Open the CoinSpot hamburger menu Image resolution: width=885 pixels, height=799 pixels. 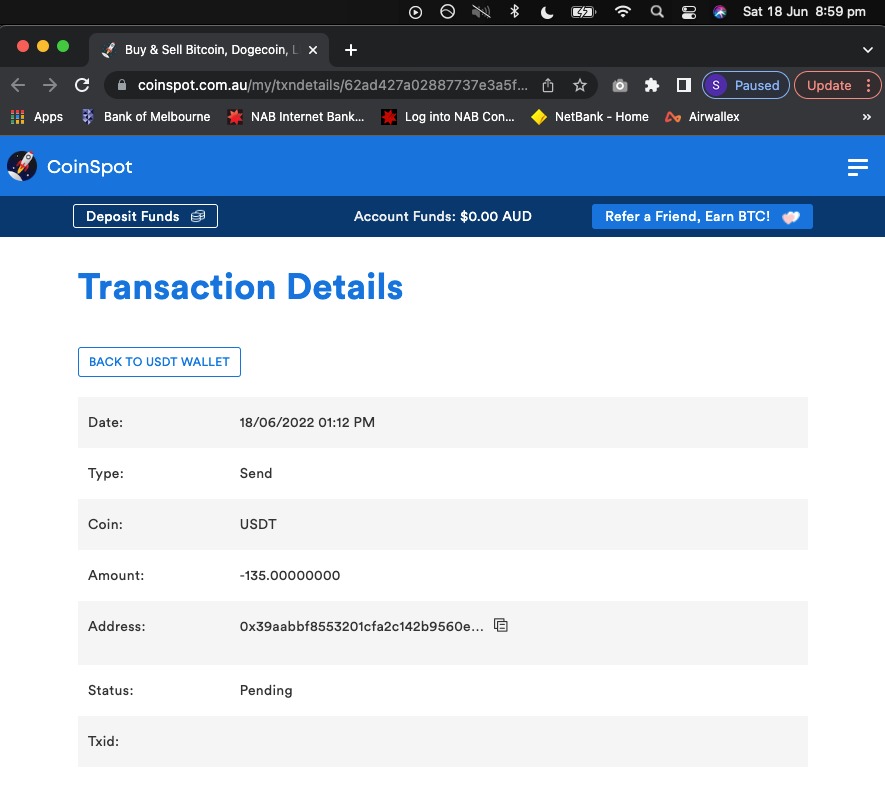pos(857,167)
